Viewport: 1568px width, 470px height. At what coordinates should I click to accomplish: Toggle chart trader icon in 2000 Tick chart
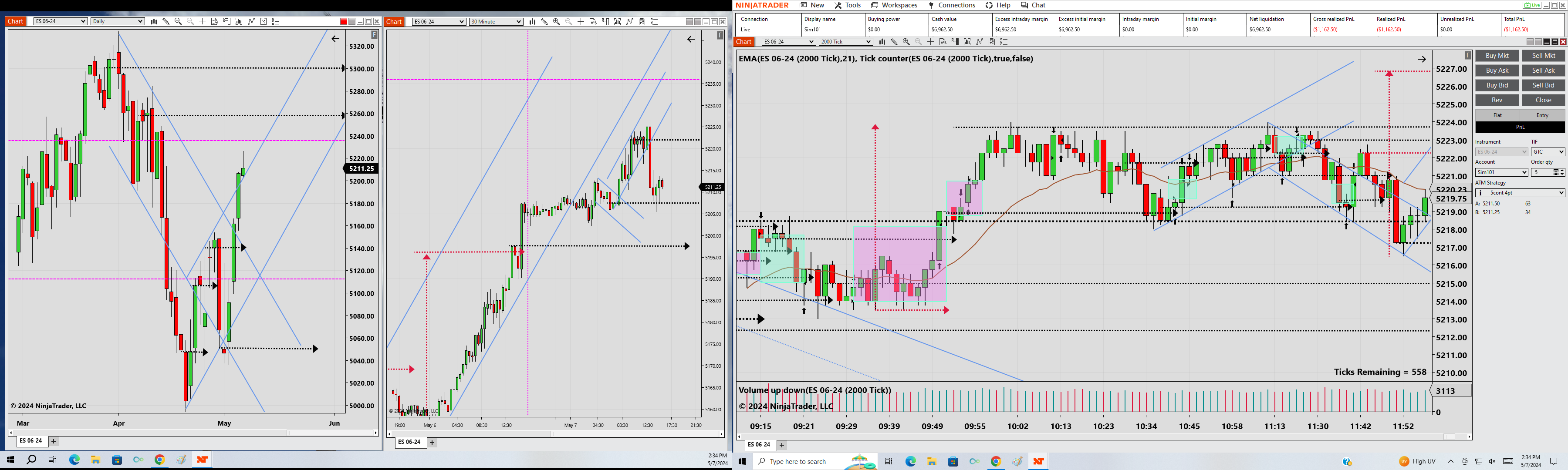click(x=955, y=42)
